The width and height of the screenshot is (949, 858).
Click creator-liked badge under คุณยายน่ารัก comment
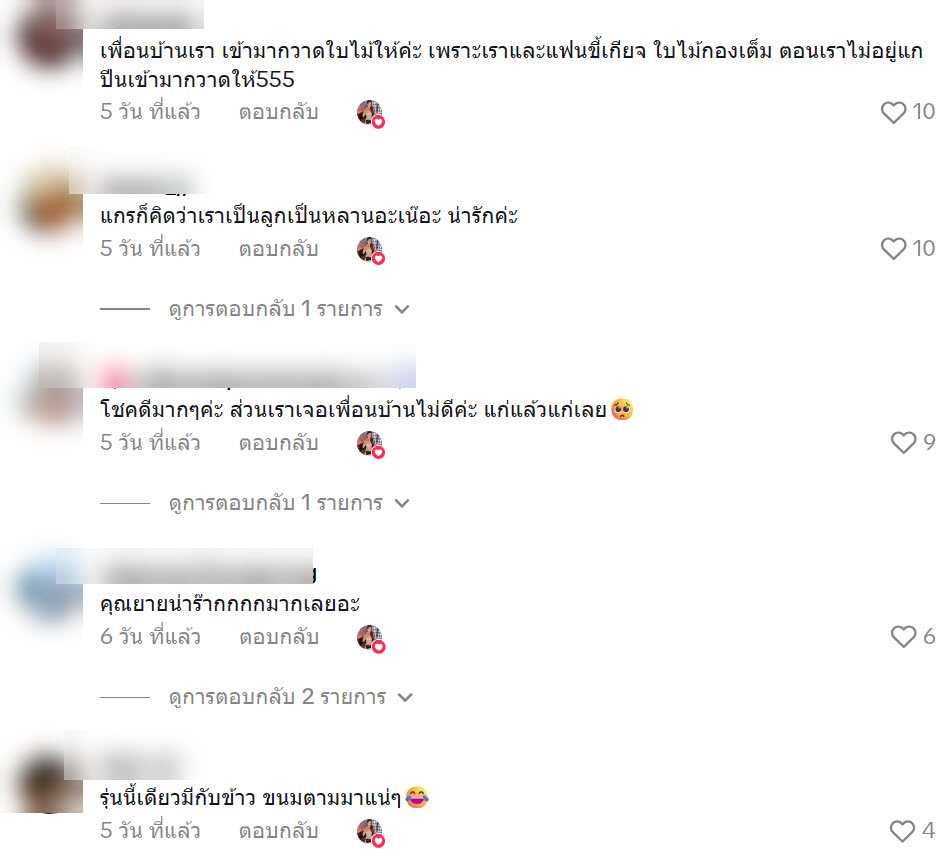click(x=371, y=639)
